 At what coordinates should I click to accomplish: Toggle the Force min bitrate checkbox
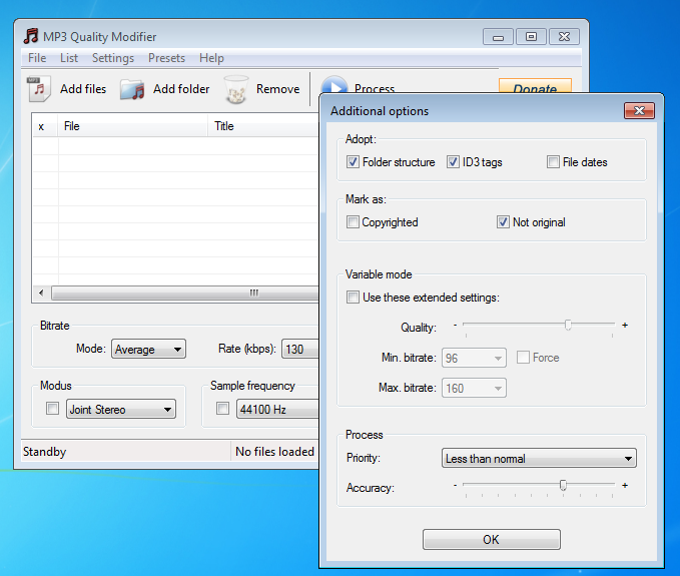click(523, 357)
